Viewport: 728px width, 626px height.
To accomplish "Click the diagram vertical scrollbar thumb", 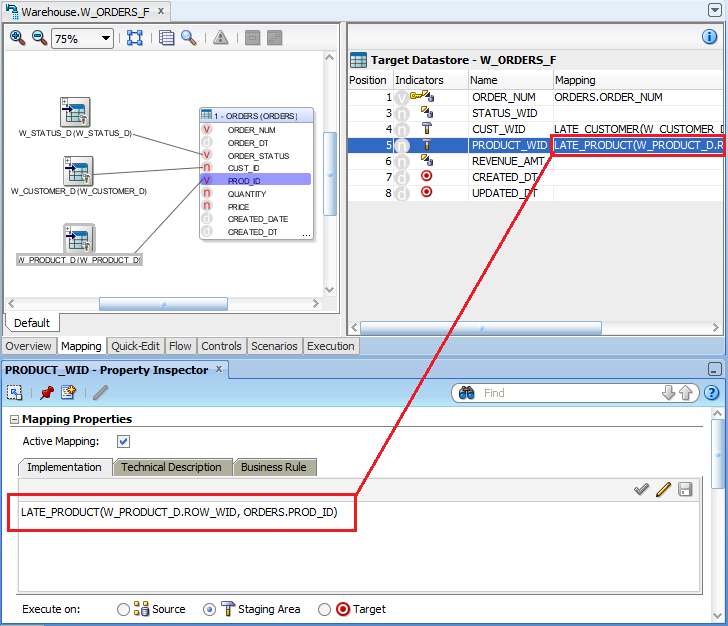I will pyautogui.click(x=330, y=174).
